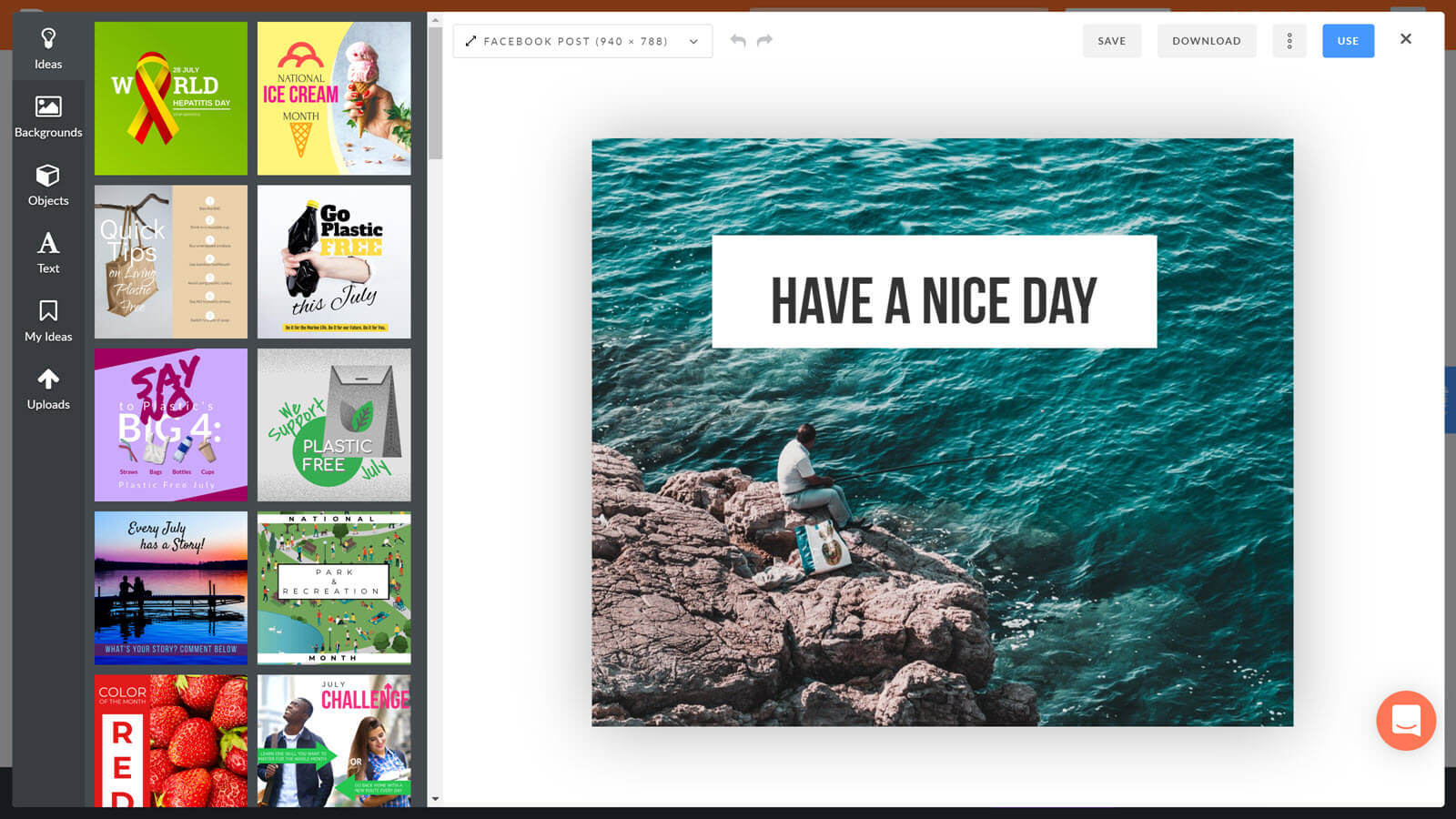Open the Backgrounds image panel

48,116
